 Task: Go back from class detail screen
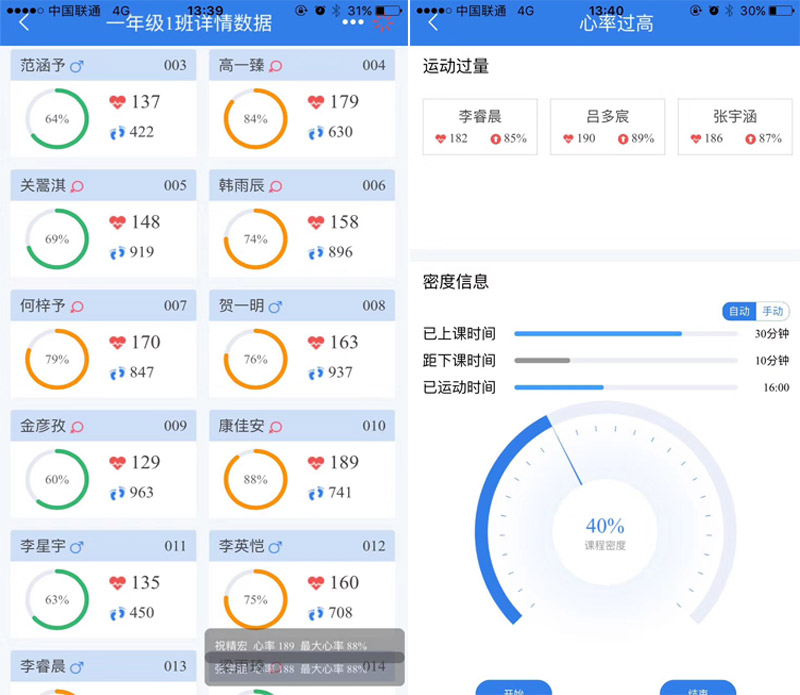[24, 22]
